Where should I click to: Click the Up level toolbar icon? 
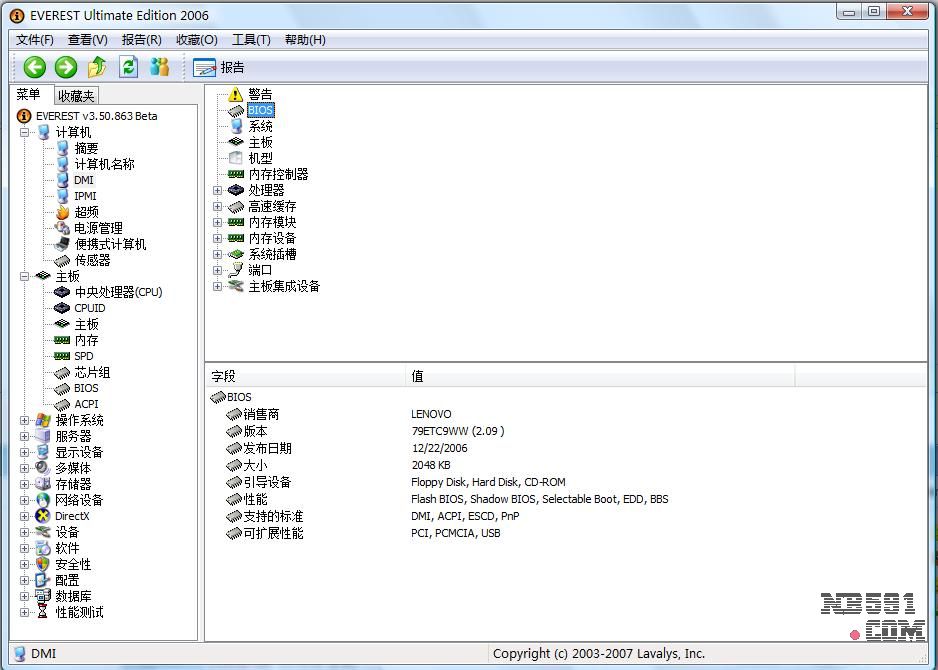click(x=97, y=67)
